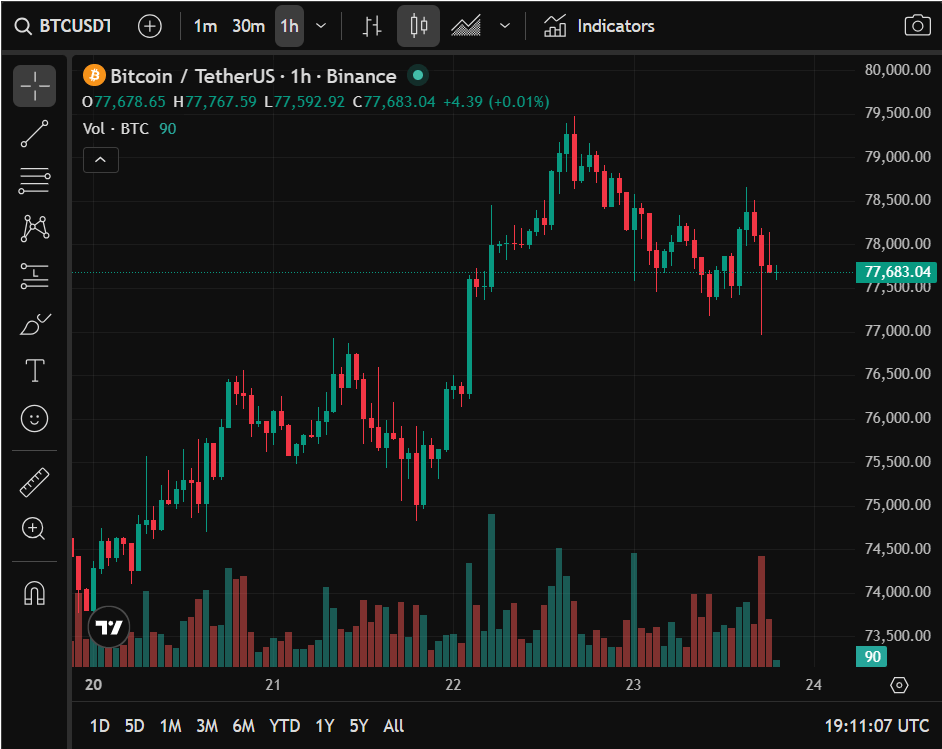Click the 75,000.00 price axis label
This screenshot has width=942, height=749.
tap(898, 505)
